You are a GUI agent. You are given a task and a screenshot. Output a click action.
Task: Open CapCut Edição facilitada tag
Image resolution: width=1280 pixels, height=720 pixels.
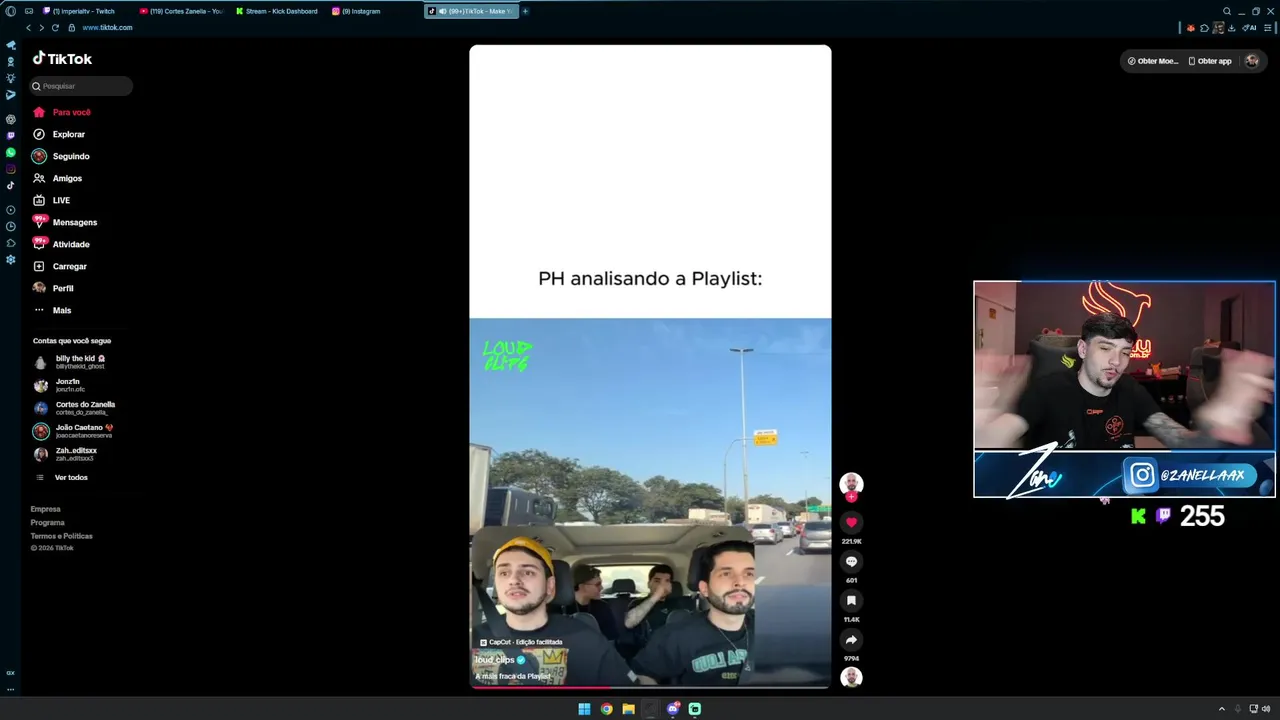point(521,642)
